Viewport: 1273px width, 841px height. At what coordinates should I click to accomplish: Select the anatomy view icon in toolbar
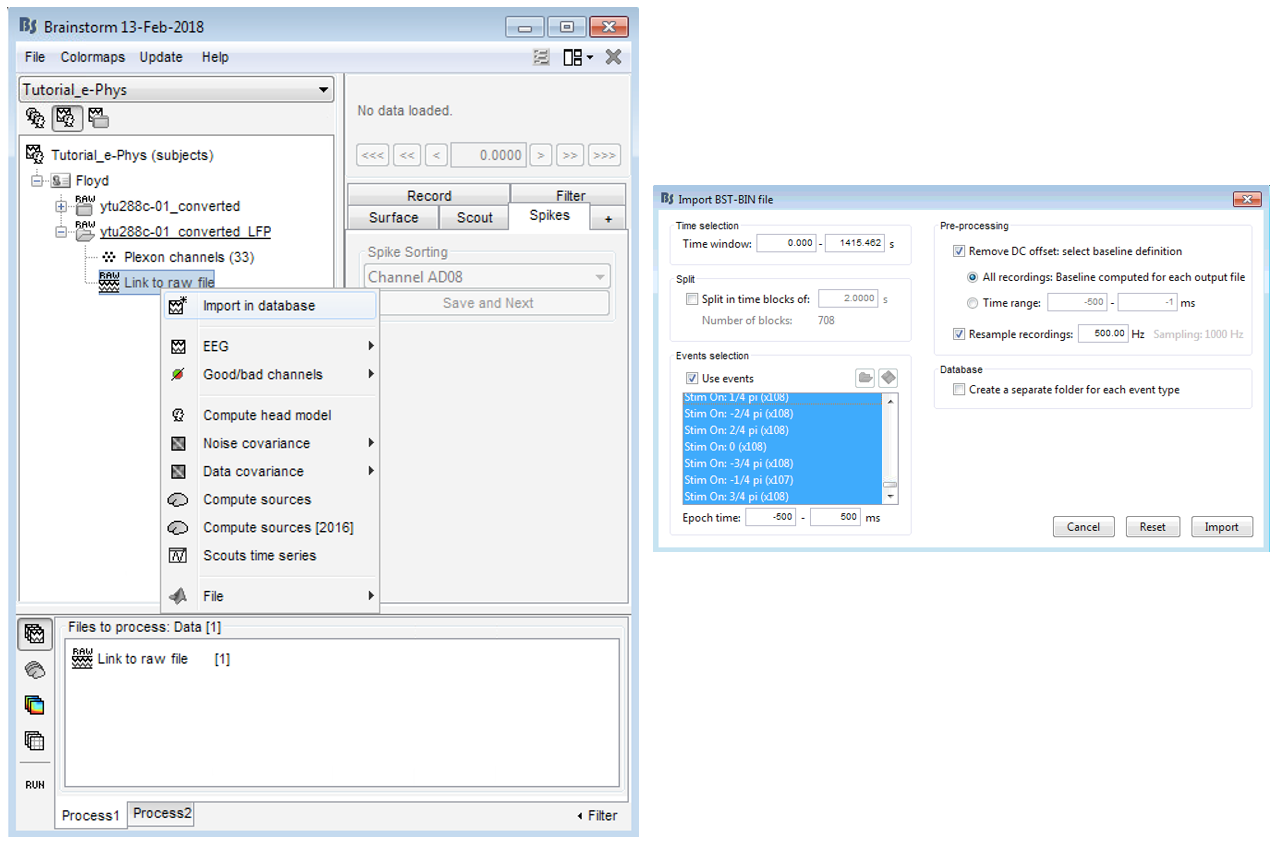(x=35, y=118)
